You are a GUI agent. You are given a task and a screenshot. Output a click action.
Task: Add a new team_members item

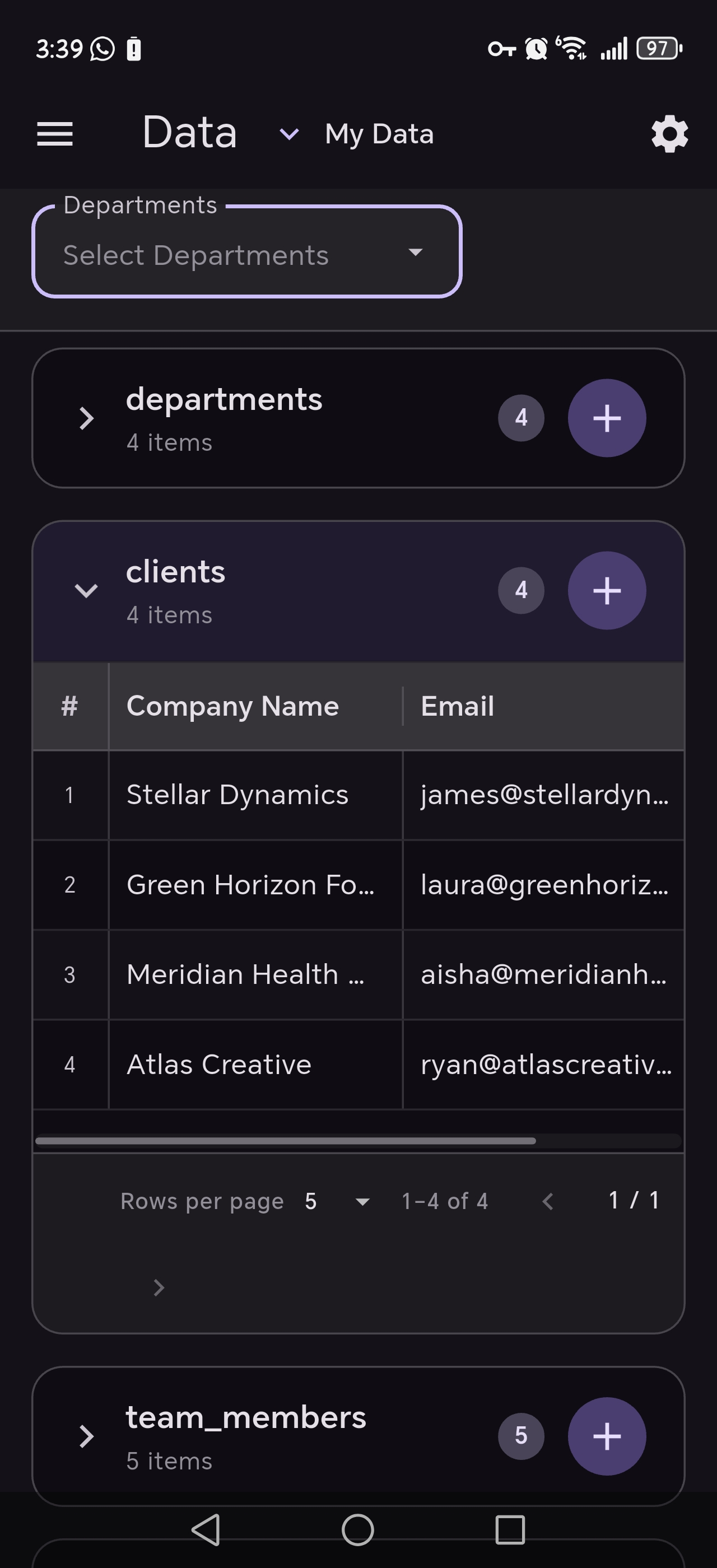coord(607,1436)
